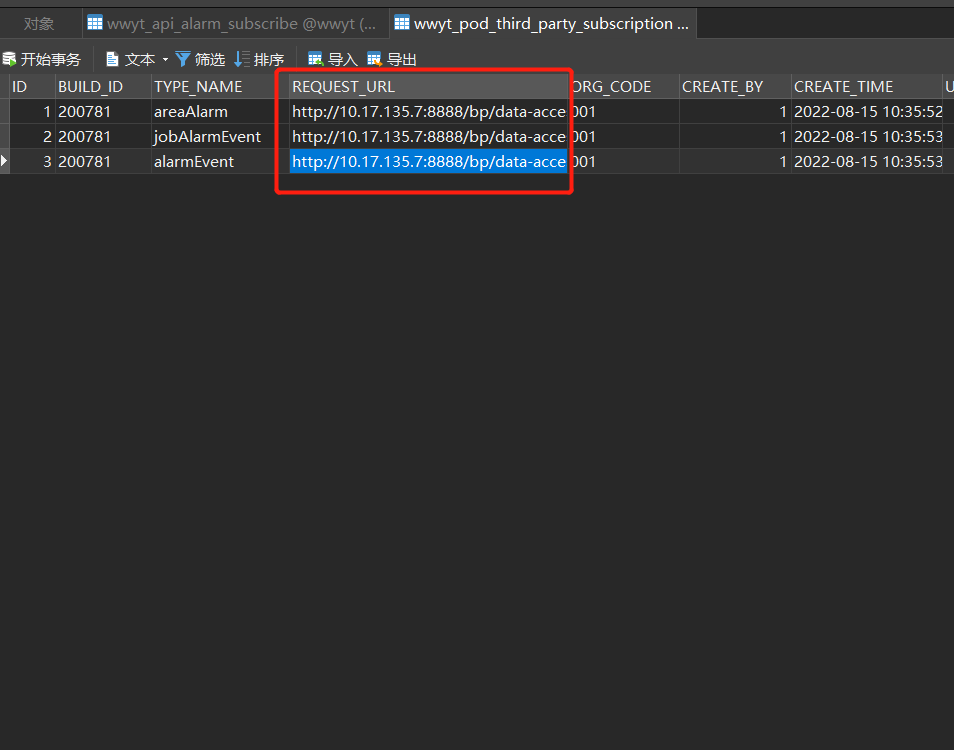
Task: Click the Begin Transaction (开始事务) icon
Action: point(9,59)
